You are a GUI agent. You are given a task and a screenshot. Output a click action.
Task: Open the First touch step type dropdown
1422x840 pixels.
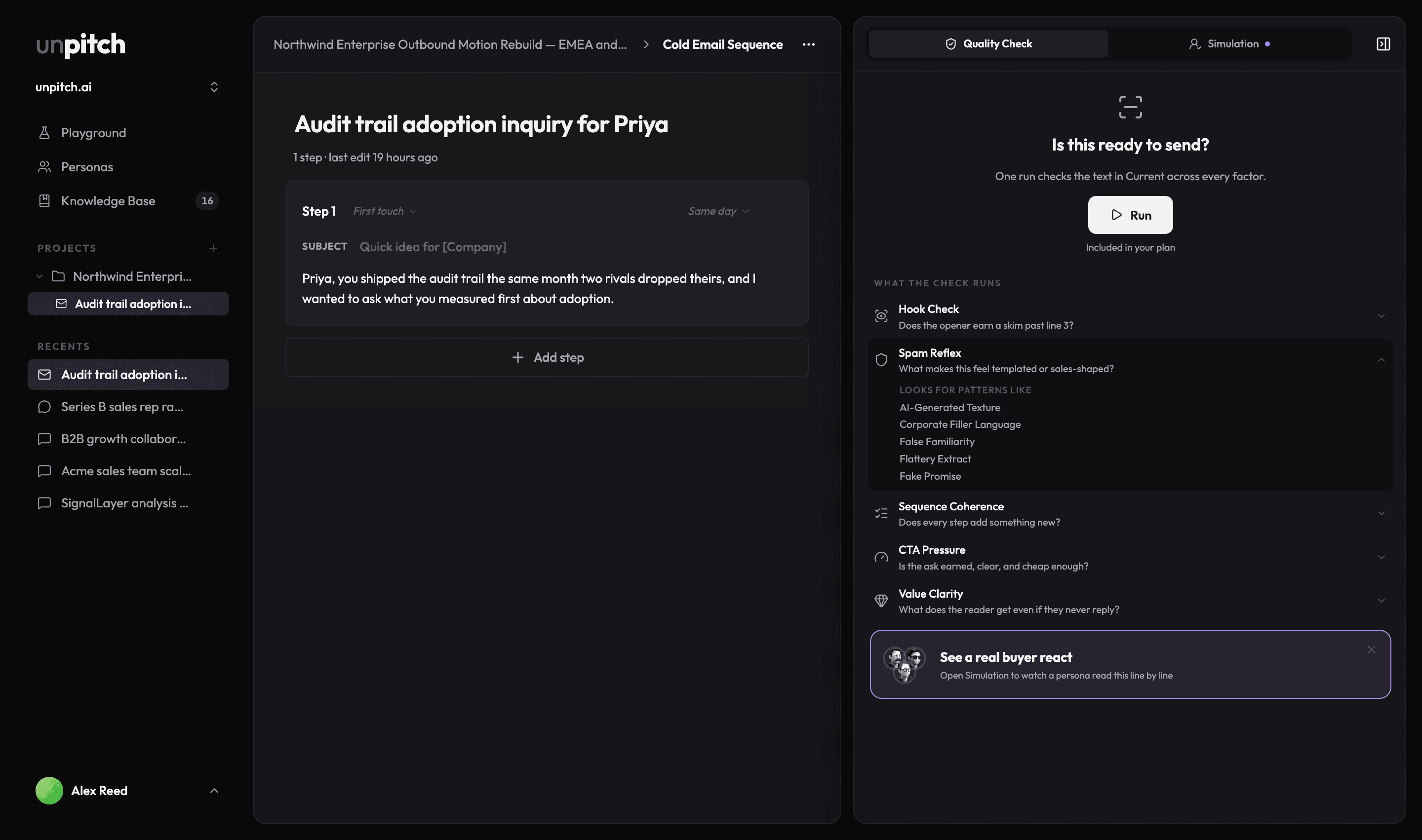coord(385,211)
